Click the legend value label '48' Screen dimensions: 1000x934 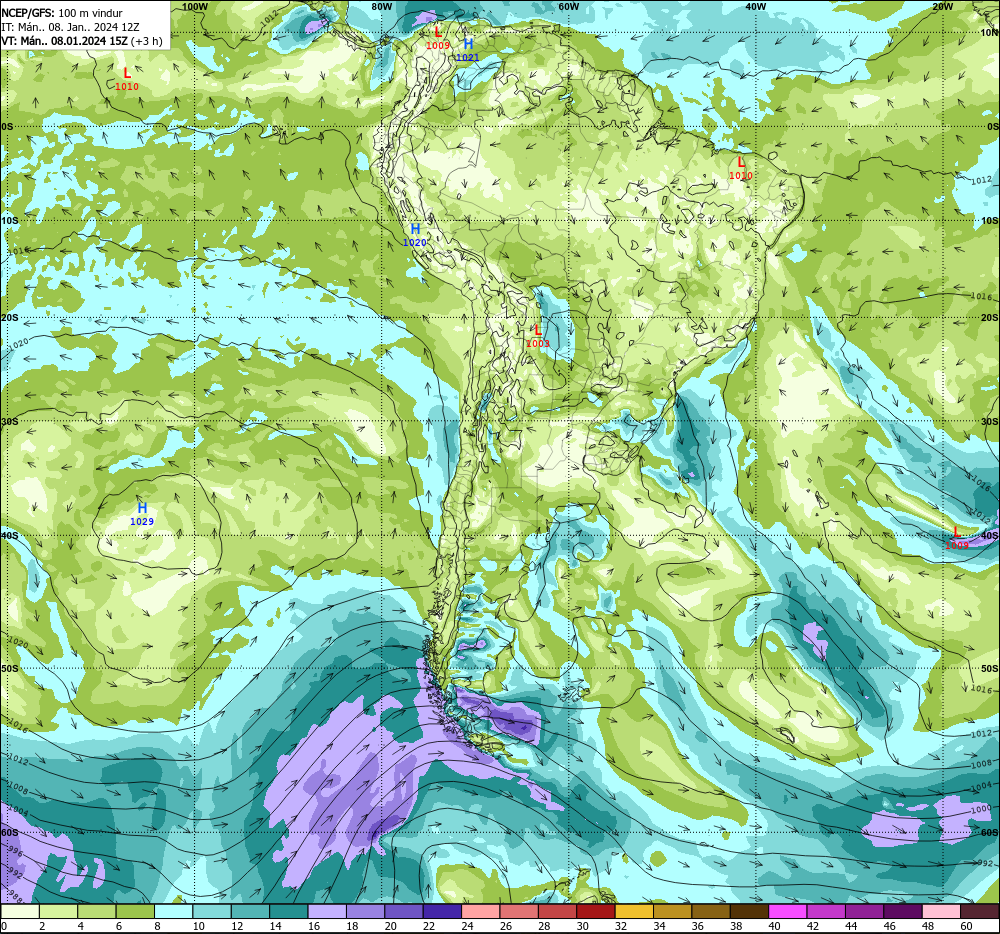(x=929, y=926)
